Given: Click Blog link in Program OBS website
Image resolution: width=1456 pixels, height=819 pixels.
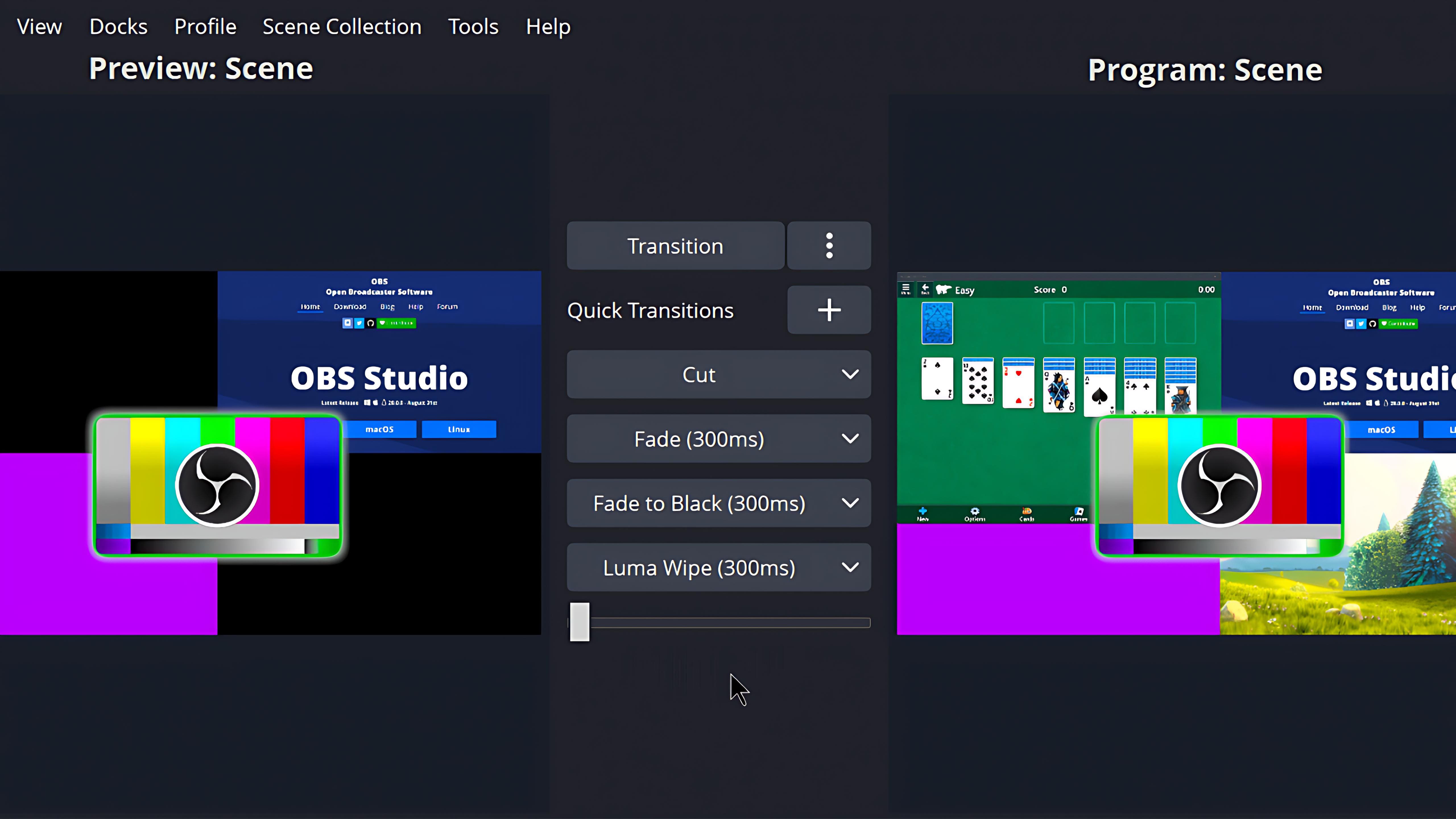Looking at the screenshot, I should tap(1389, 308).
